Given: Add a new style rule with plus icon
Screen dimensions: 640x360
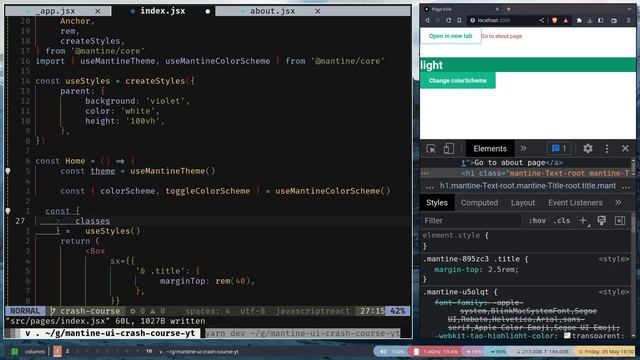Looking at the screenshot, I should pos(583,221).
